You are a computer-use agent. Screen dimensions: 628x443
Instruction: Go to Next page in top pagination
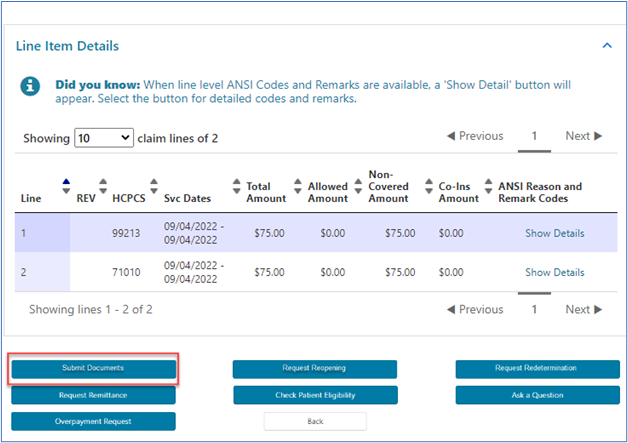point(584,136)
